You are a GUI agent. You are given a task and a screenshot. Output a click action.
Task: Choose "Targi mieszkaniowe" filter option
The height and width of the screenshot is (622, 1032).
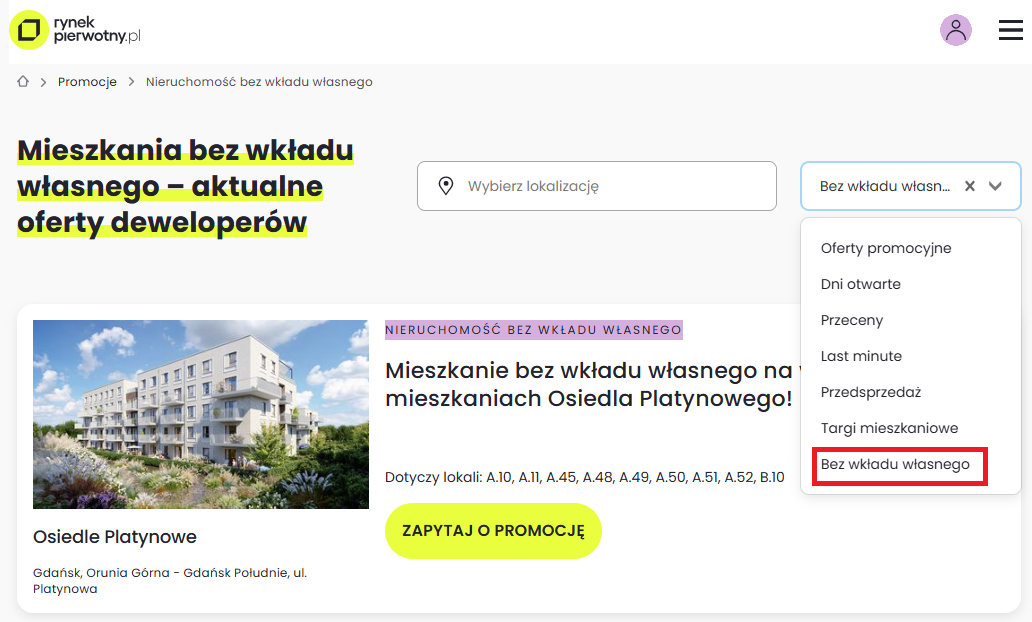click(x=889, y=427)
